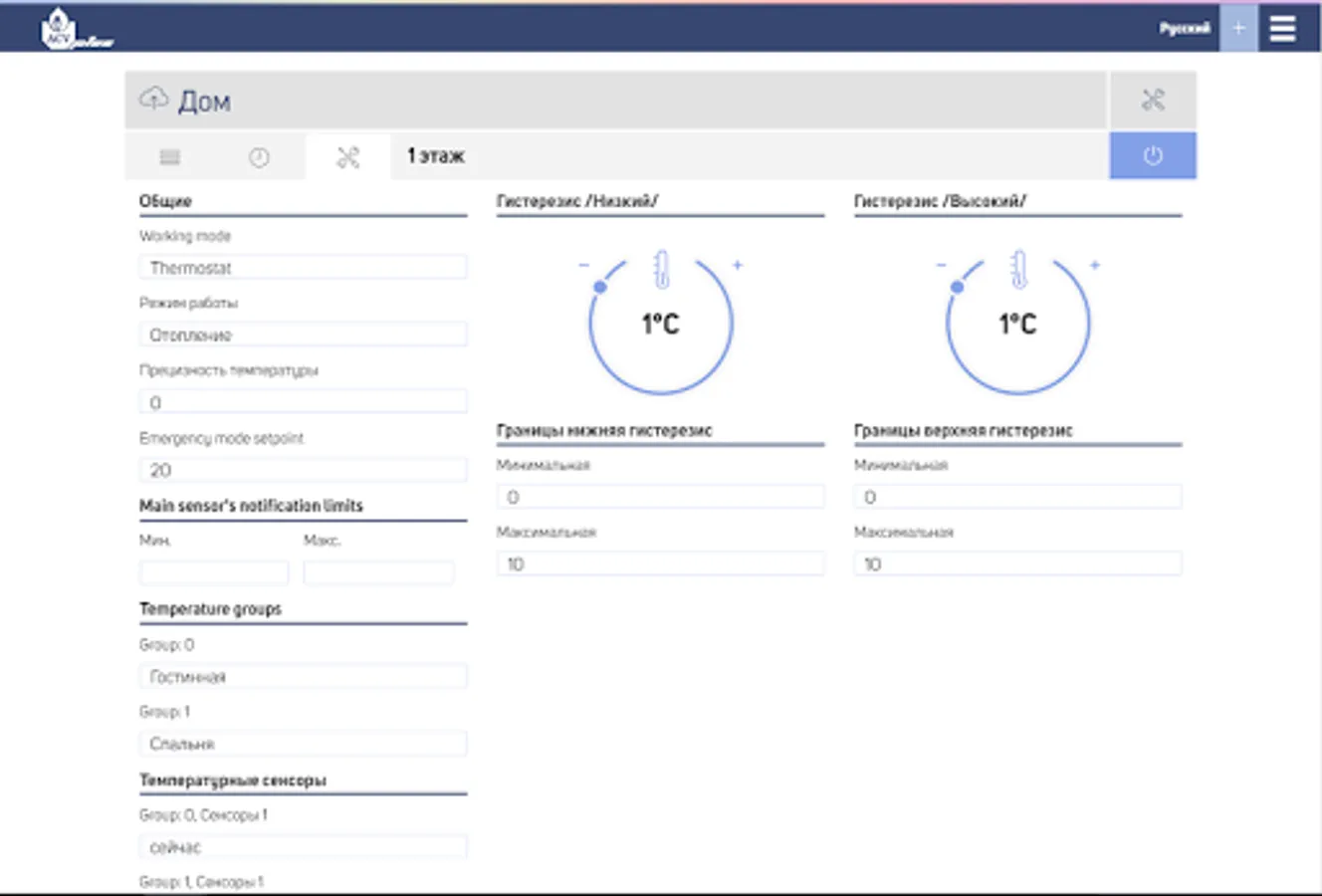Decrease low hysteresis with minus sign
1322x896 pixels.
click(x=584, y=265)
